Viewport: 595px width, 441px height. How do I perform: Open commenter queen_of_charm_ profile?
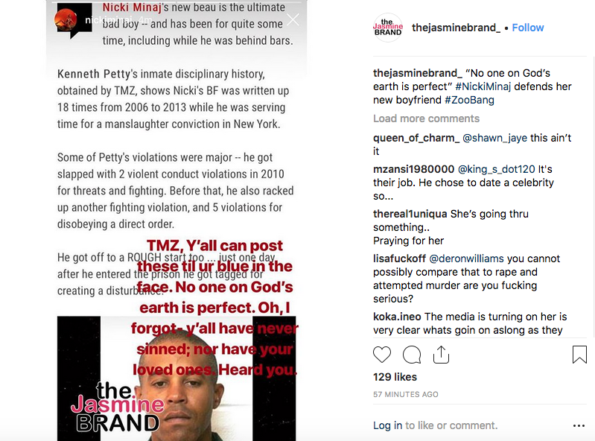click(x=416, y=138)
